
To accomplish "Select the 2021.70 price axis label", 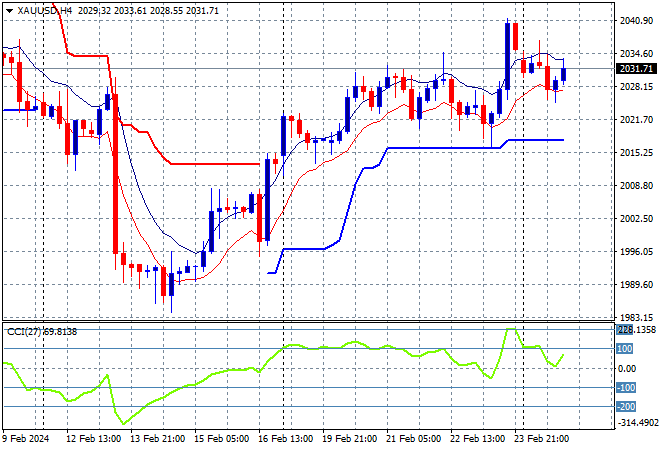I will pos(636,120).
